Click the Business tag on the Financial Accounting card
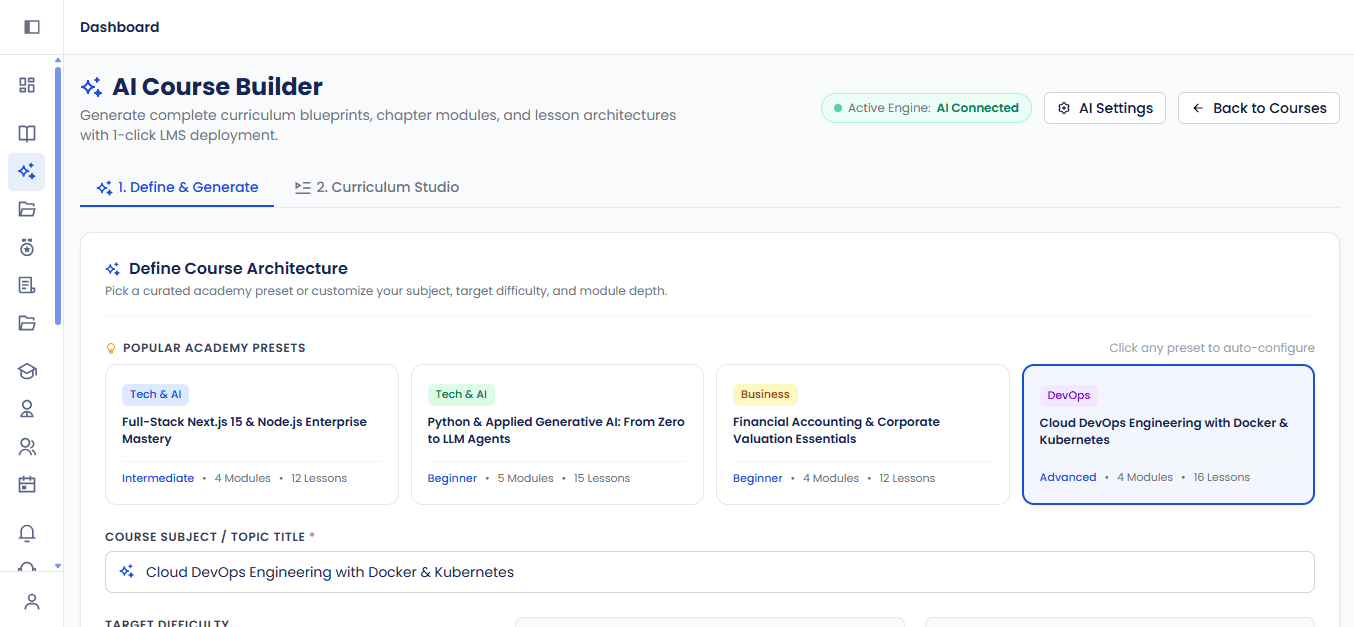Screen dimensions: 1354x627 (766, 394)
